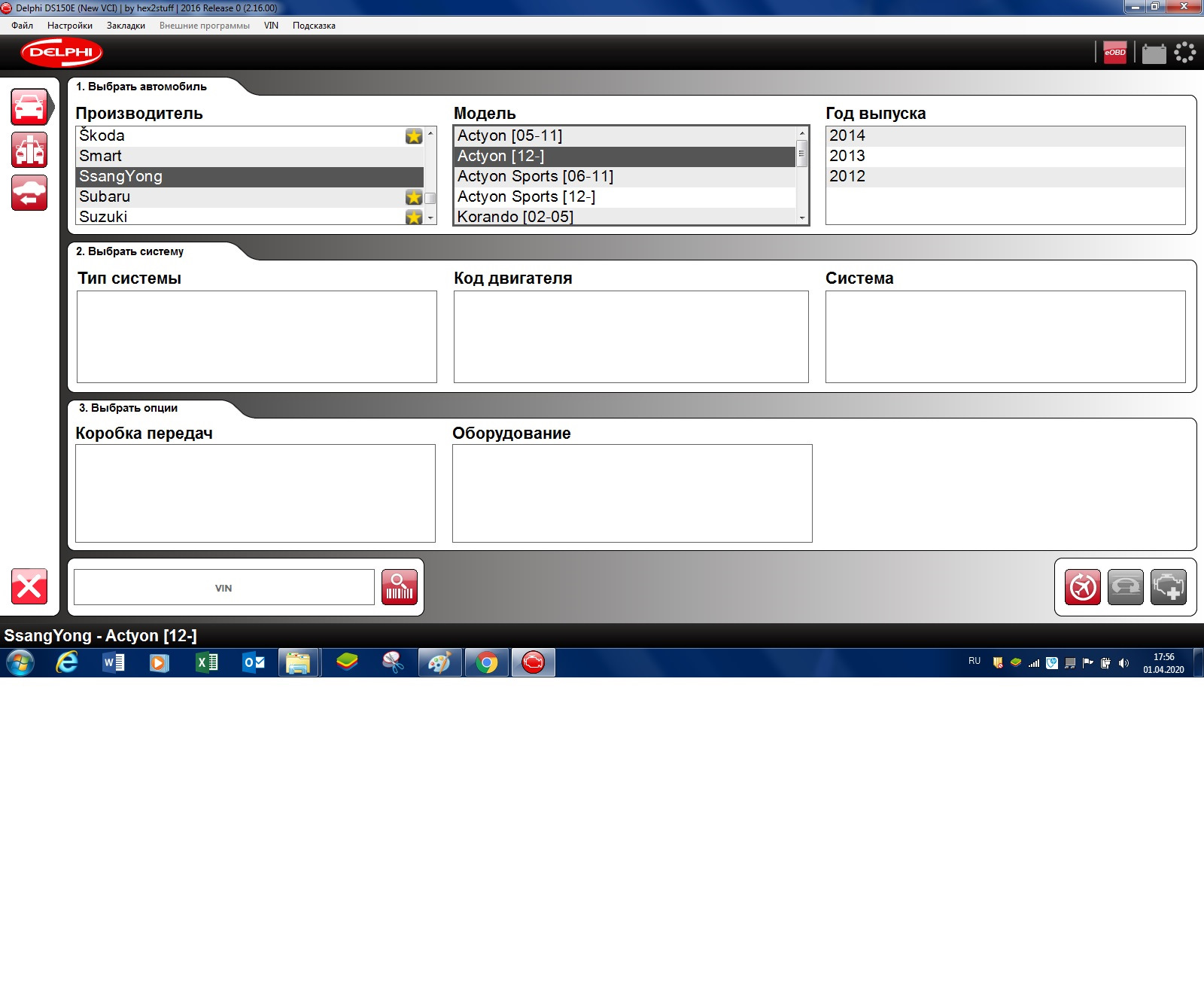
Task: Open the VIN menu
Action: [x=271, y=26]
